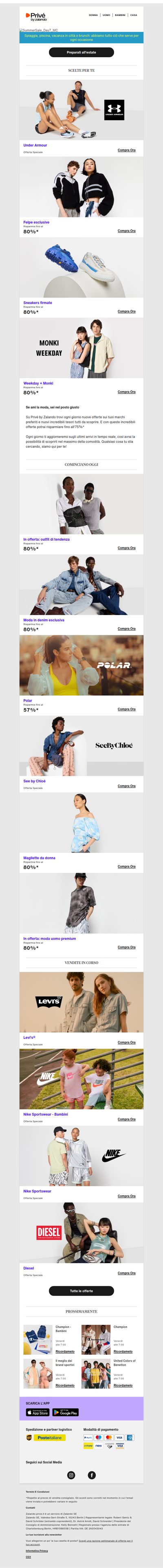Click the Privé by Zalando logo
Viewport: 163px width, 1568px height.
point(36,16)
